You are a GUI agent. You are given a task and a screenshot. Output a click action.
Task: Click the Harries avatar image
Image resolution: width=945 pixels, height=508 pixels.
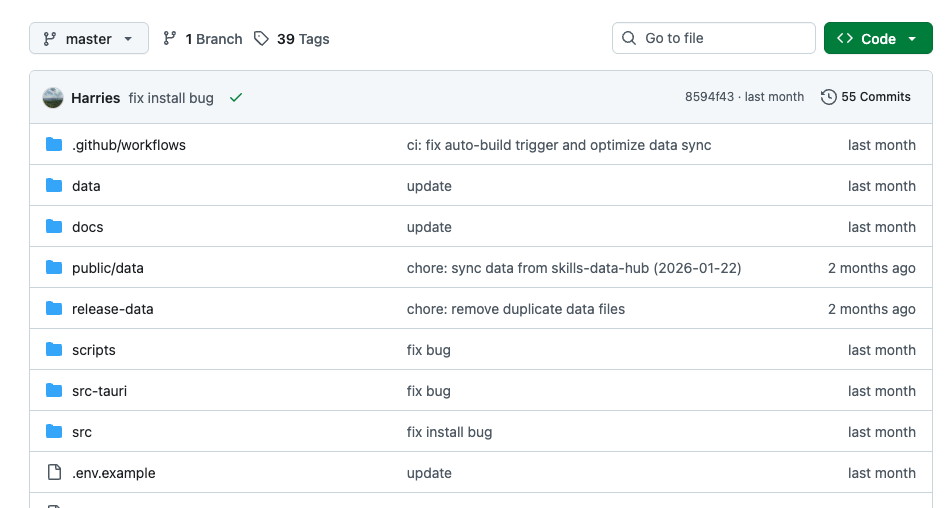coord(53,98)
